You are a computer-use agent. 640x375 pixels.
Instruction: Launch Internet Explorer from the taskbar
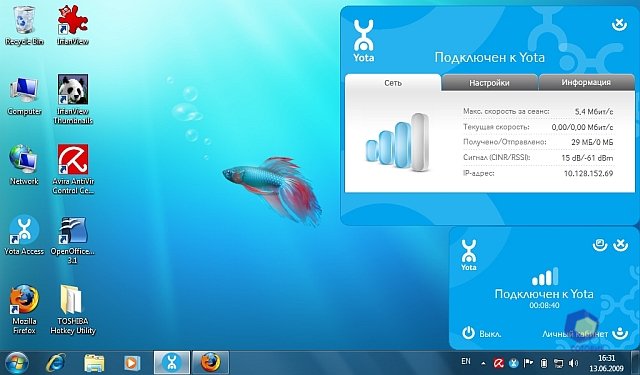56,363
